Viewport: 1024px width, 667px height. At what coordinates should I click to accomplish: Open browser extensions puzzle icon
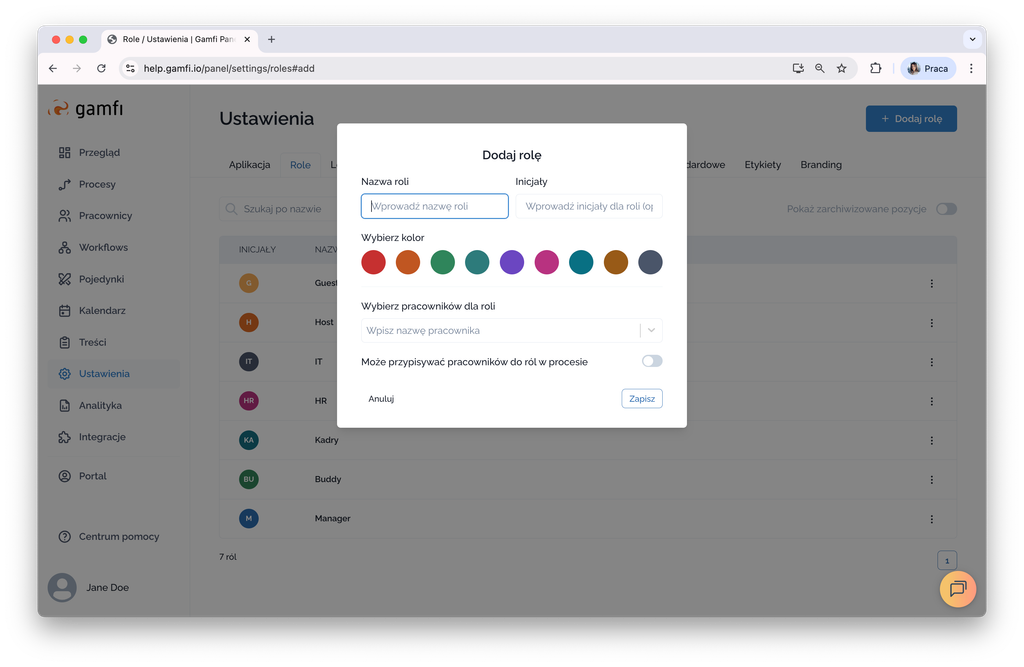(876, 68)
